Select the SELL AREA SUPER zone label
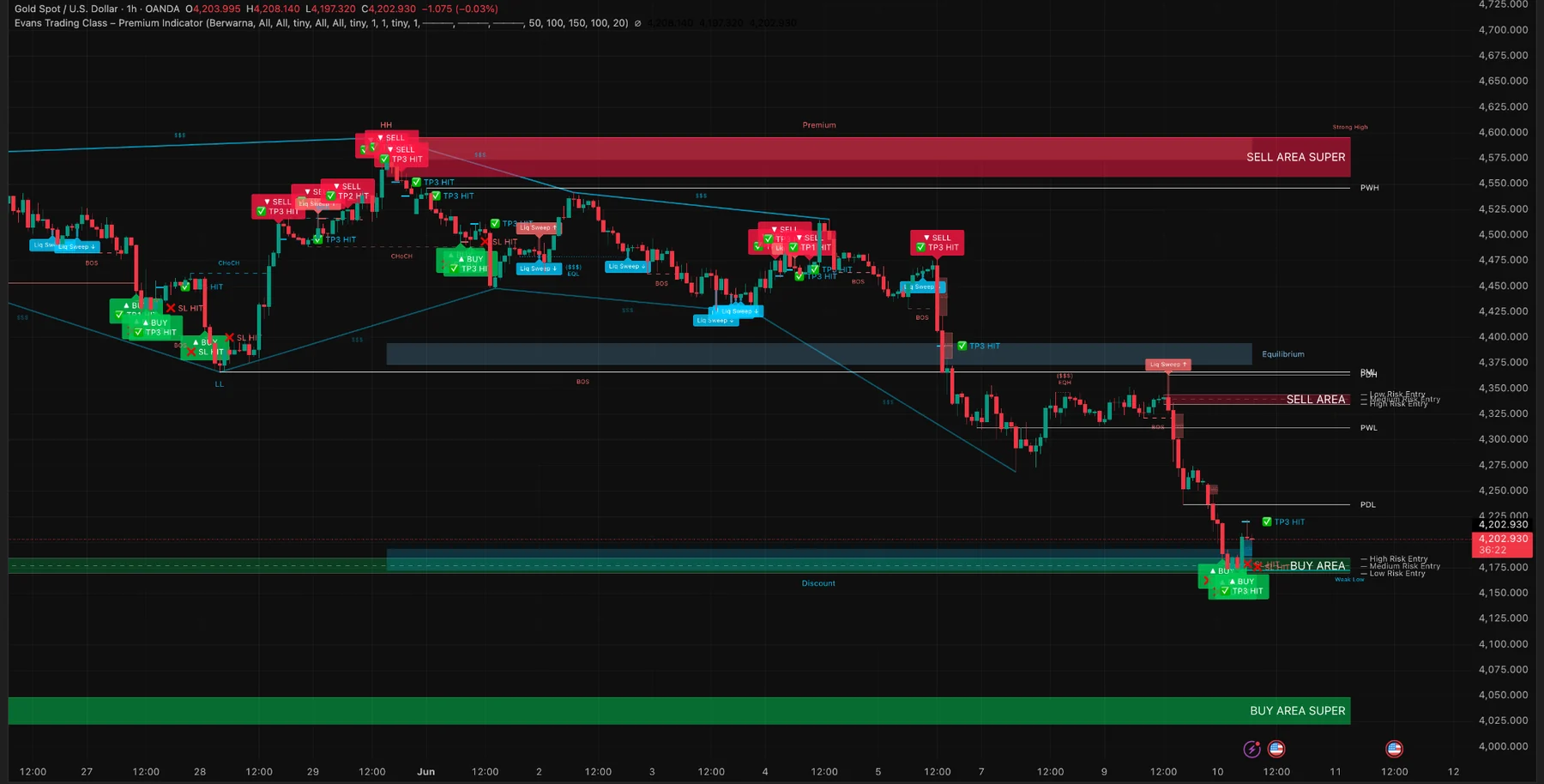Image resolution: width=1544 pixels, height=784 pixels. 1295,157
